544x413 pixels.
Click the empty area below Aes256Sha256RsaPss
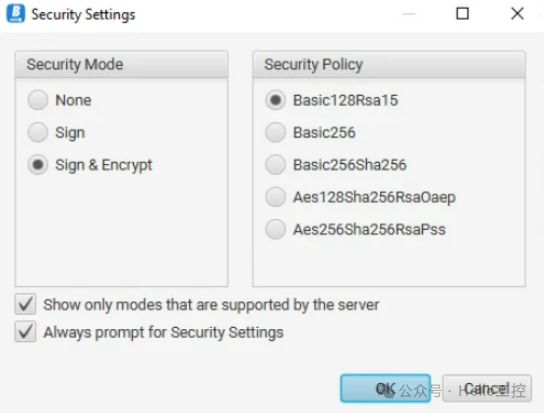389,264
